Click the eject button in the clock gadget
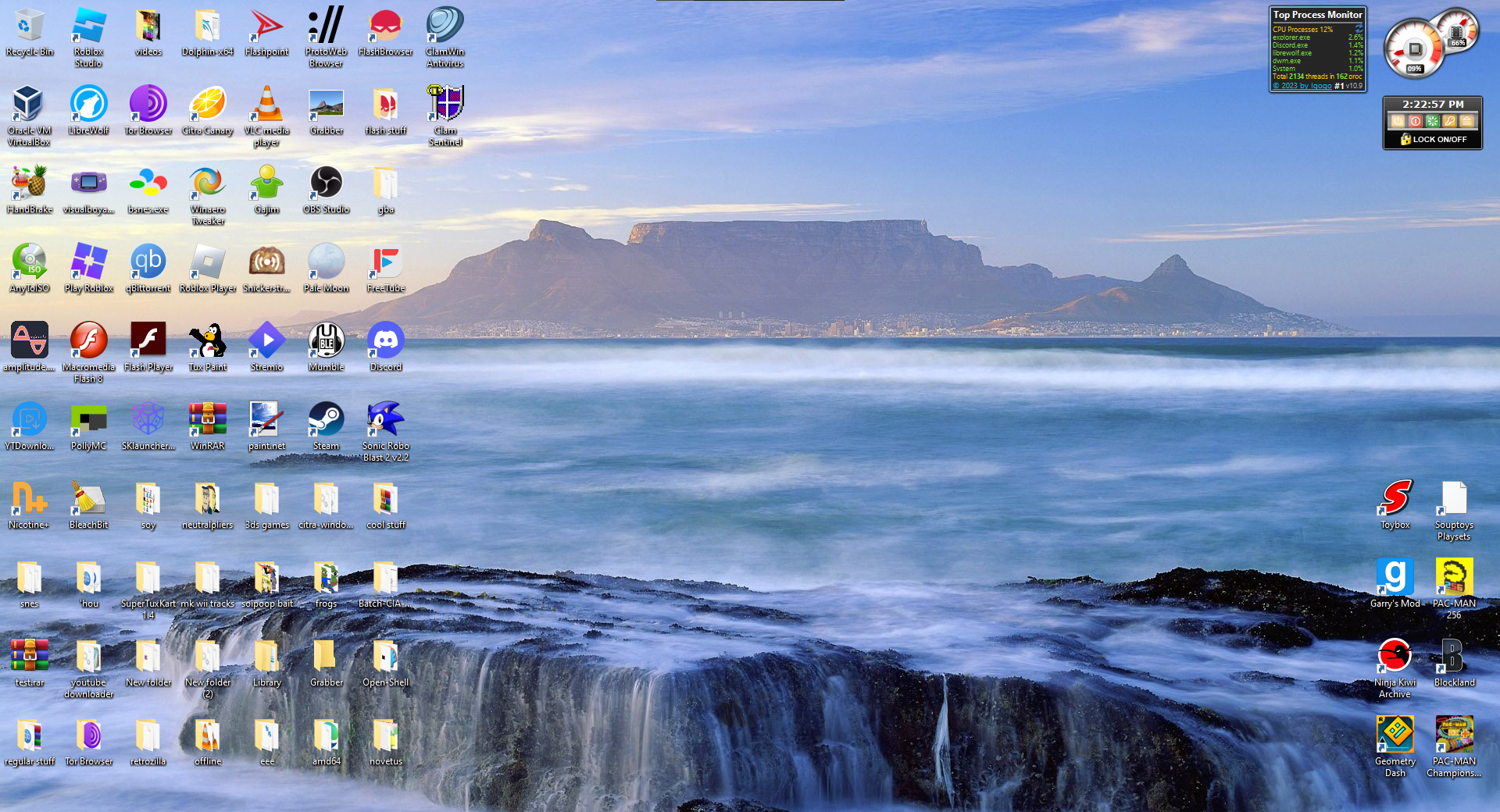Viewport: 1500px width, 812px height. [1466, 121]
